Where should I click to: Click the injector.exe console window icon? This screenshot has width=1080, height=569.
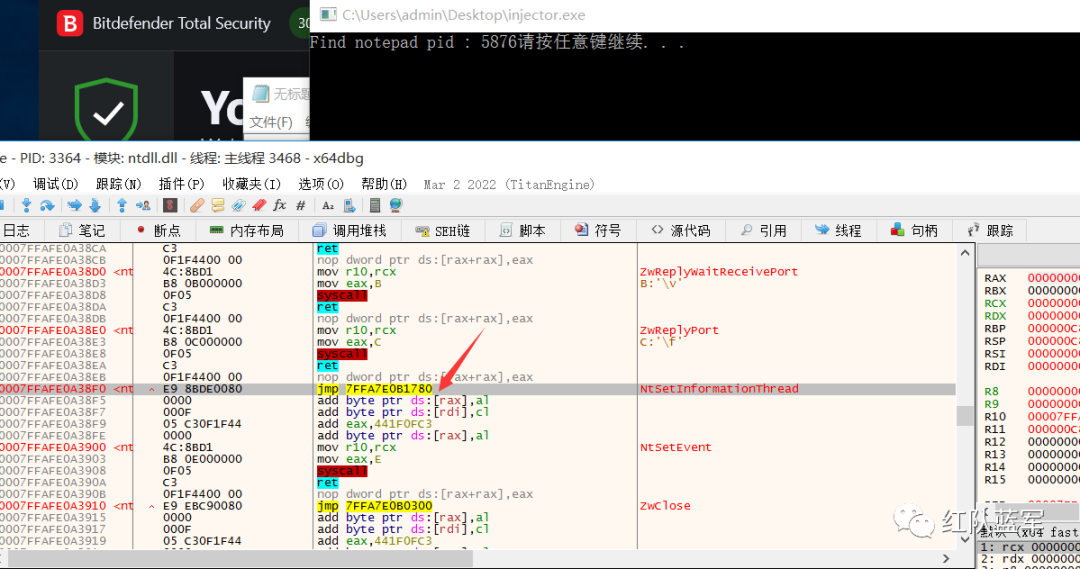(329, 14)
